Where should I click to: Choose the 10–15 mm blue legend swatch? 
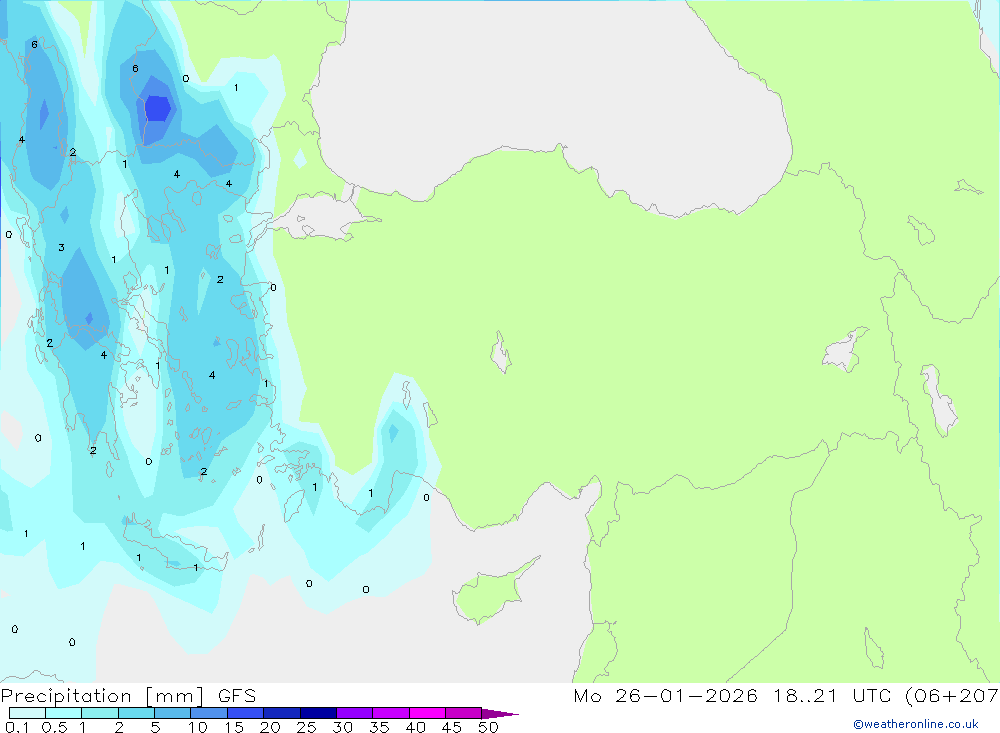point(209,713)
